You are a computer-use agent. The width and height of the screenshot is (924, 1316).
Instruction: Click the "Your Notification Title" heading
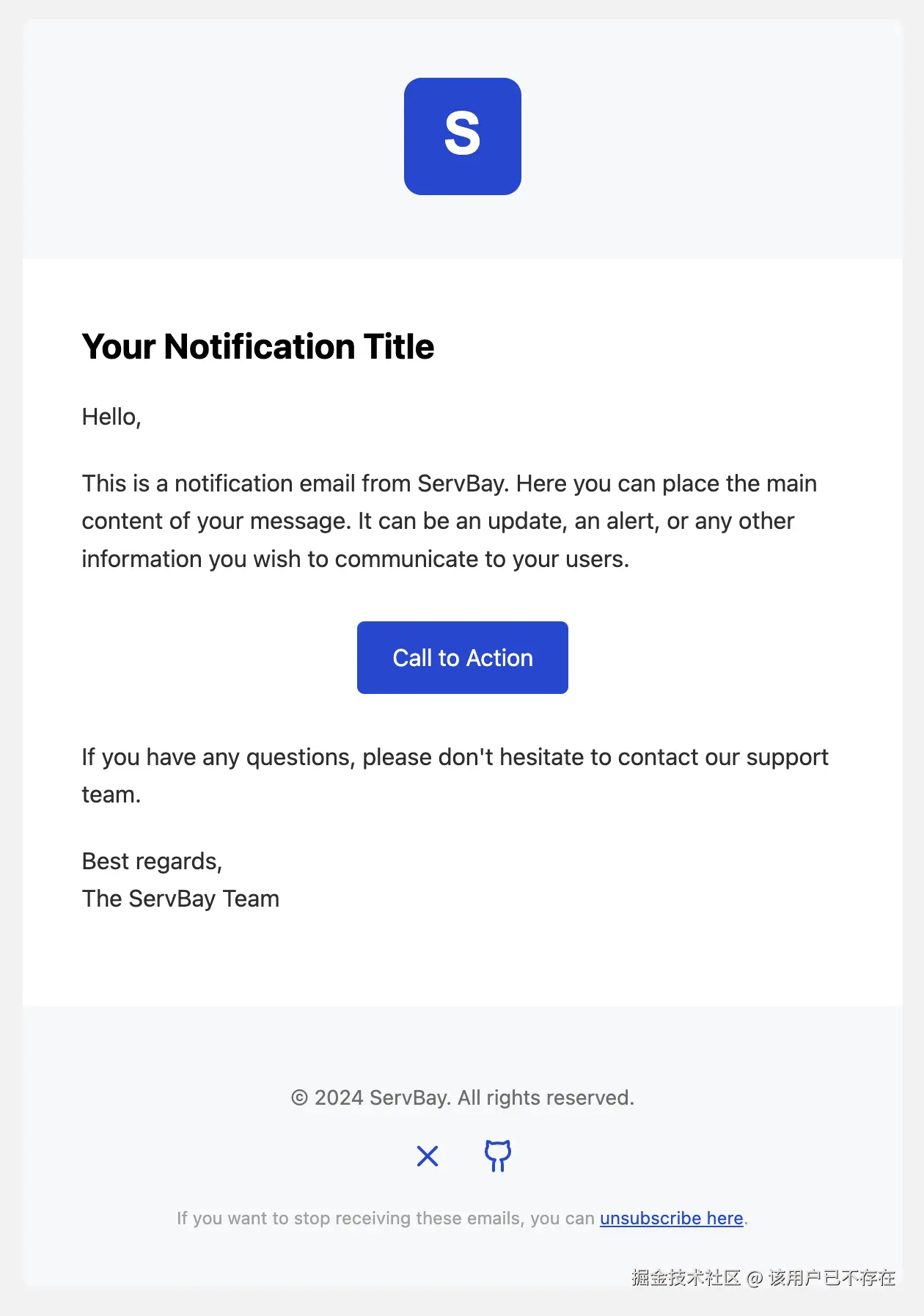pos(257,346)
